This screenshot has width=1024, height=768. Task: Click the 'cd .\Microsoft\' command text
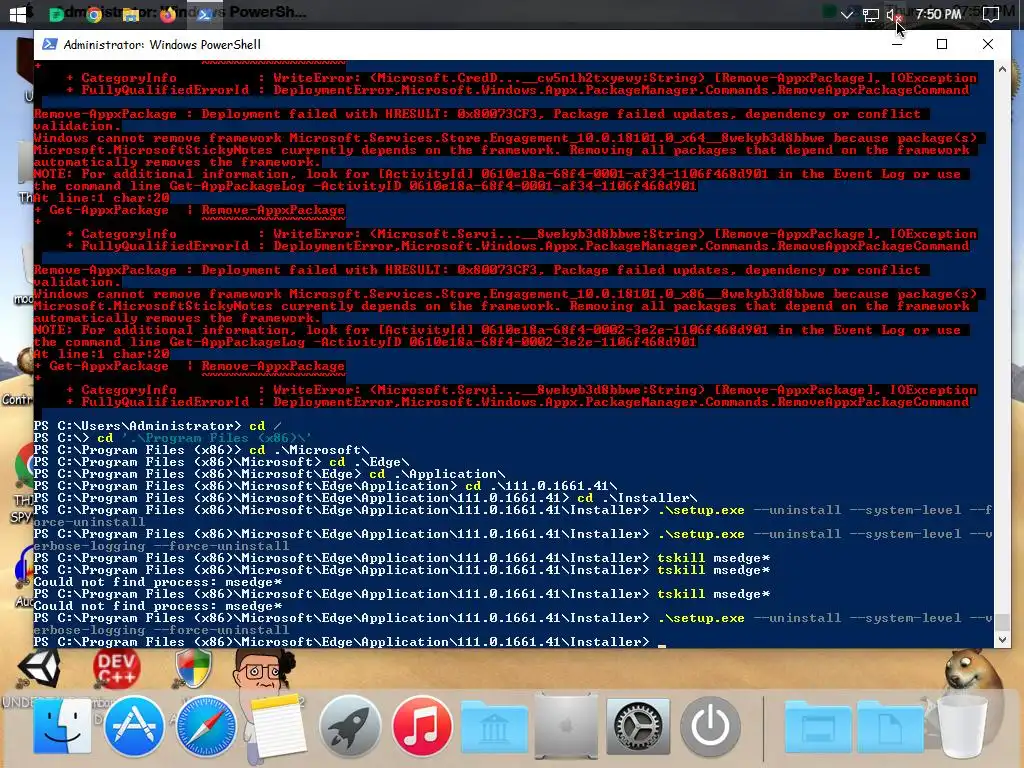point(310,450)
